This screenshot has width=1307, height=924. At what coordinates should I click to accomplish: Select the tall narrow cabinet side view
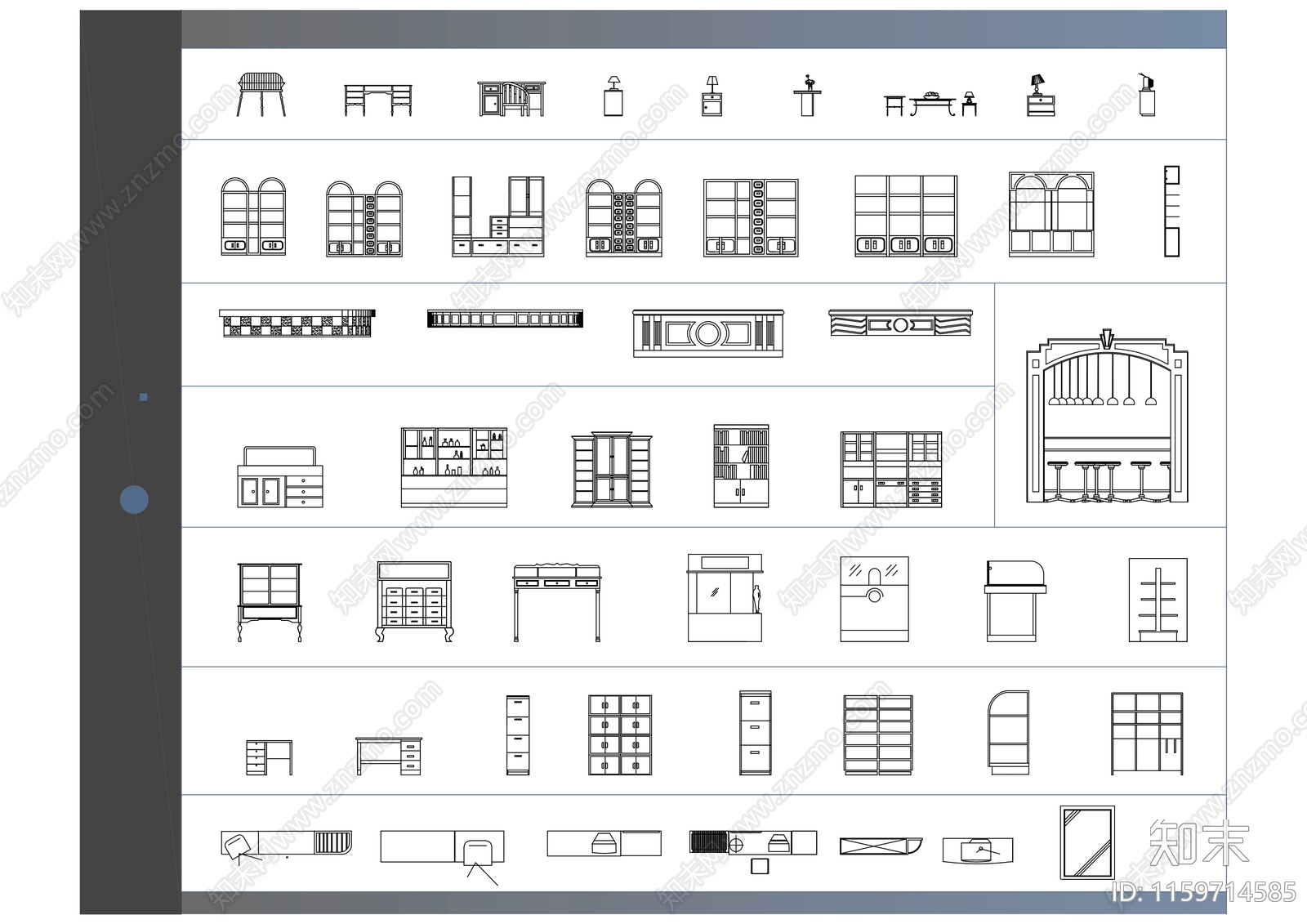(1171, 212)
